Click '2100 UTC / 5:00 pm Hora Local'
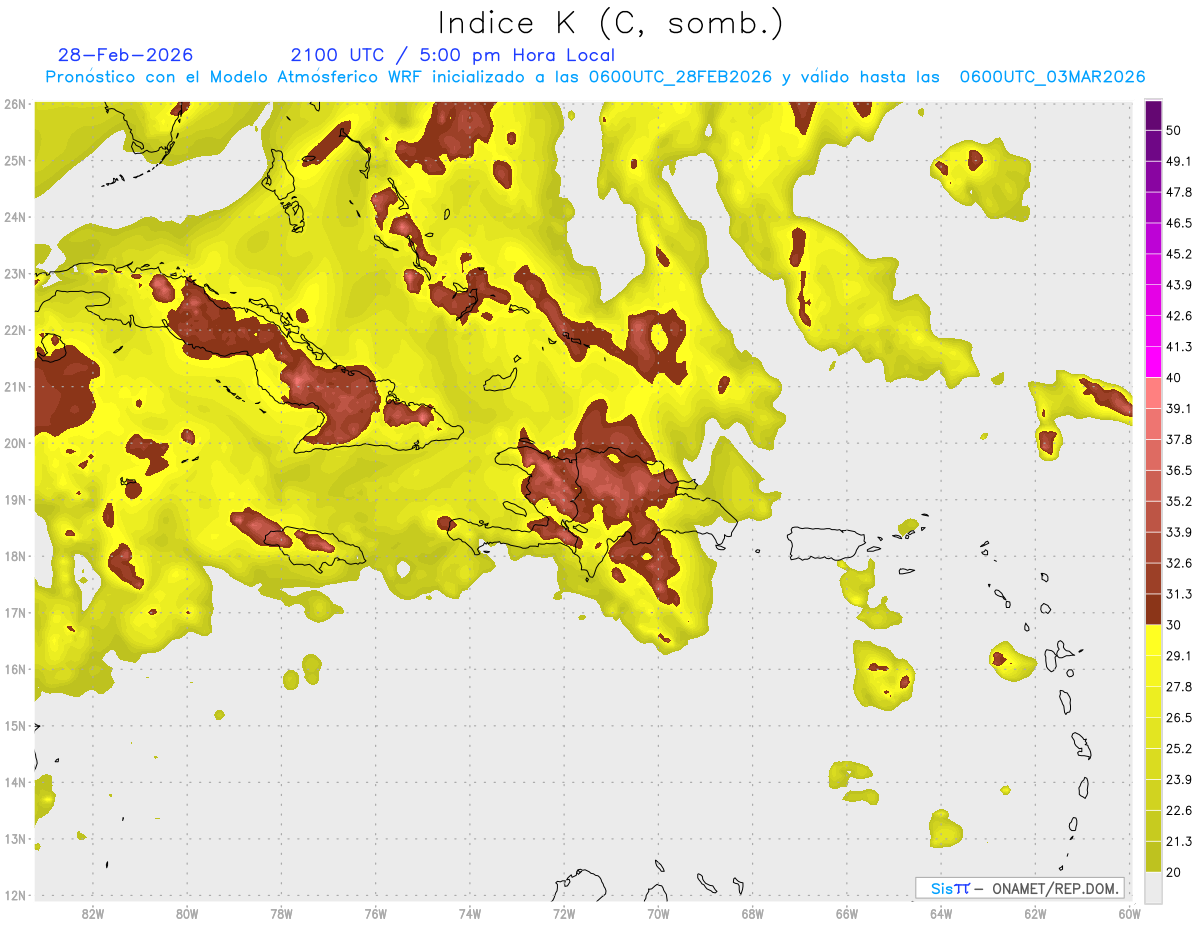Screen dimensions: 1200x927 pos(453,55)
